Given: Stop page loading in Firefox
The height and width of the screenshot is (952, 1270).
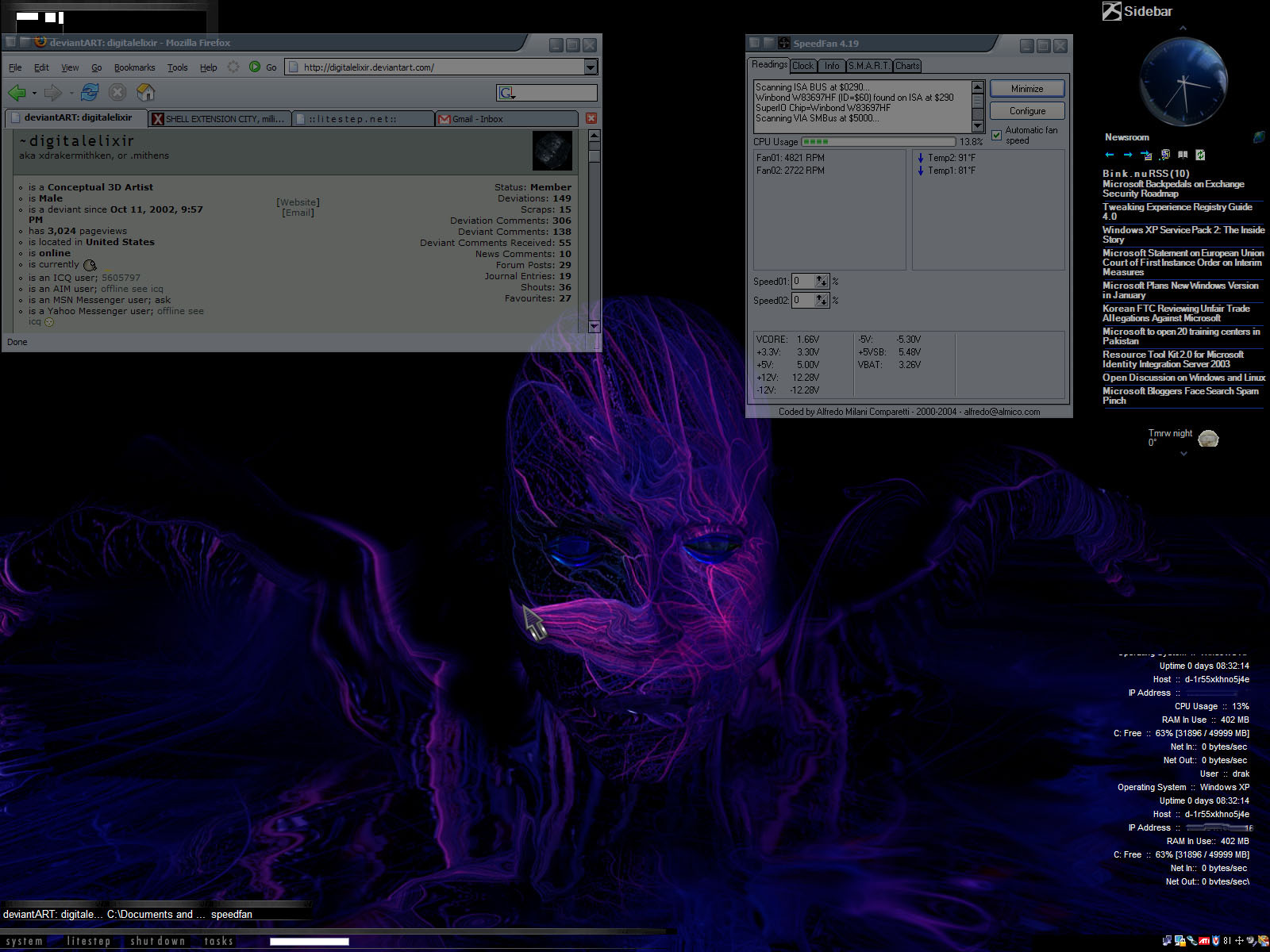Looking at the screenshot, I should pos(117,92).
